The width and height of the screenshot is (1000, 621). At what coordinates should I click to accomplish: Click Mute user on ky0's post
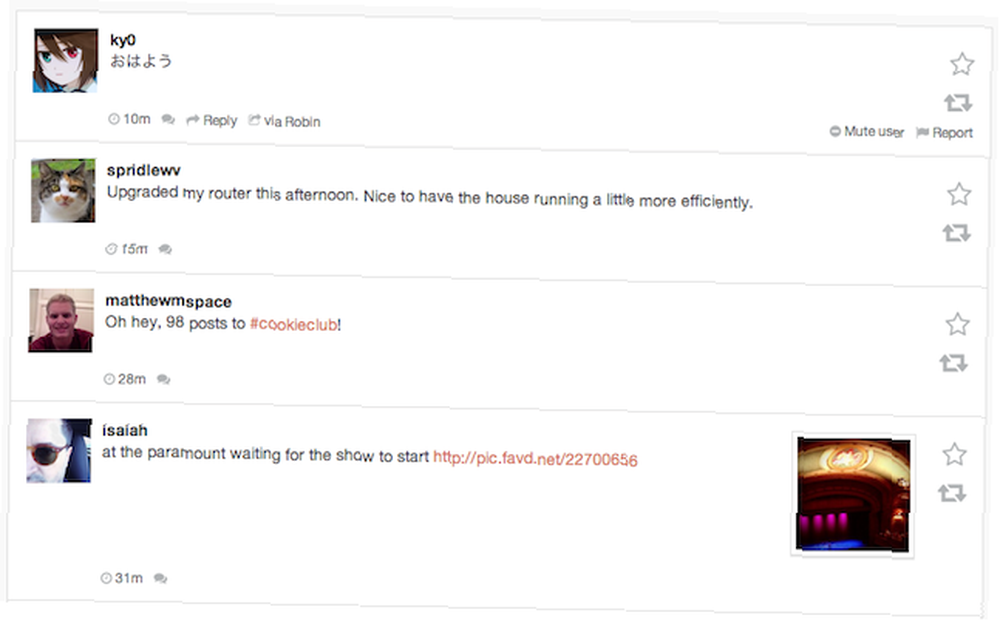pos(867,131)
